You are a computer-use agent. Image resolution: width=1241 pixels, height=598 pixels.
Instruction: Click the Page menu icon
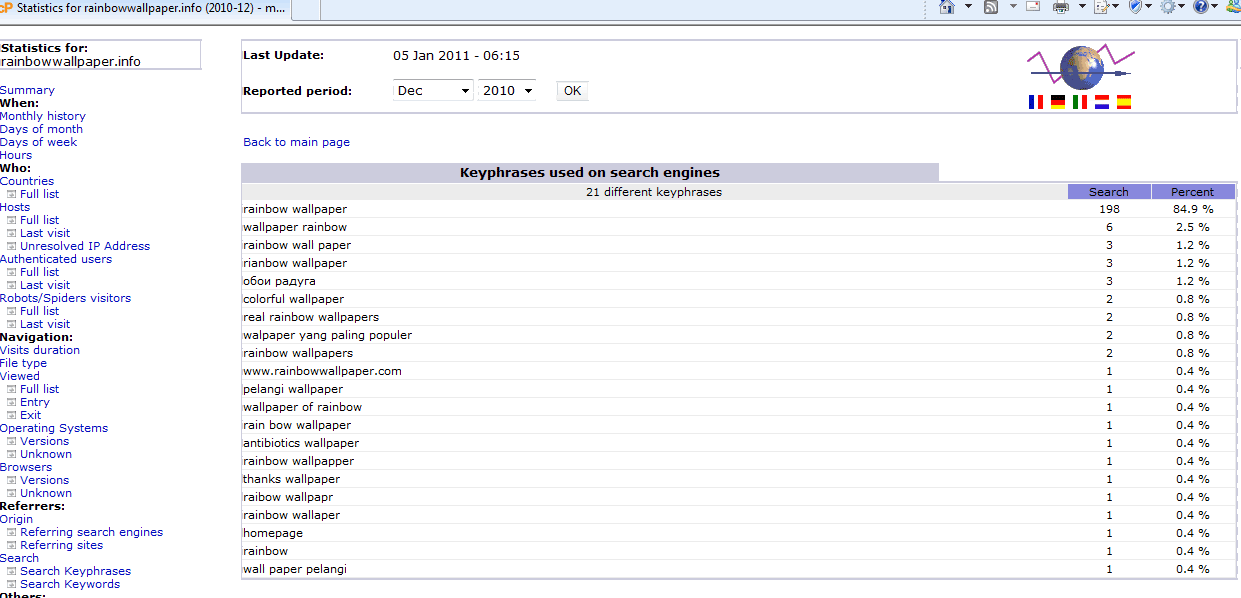point(1100,7)
